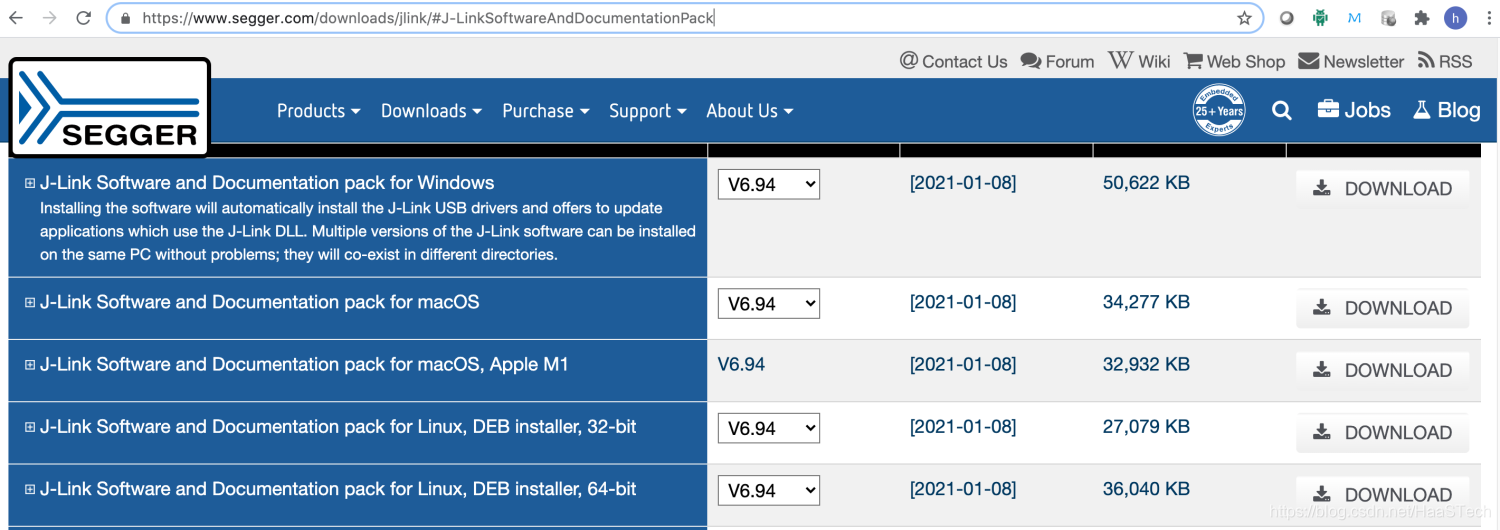Bookmark the page with the star icon
Viewport: 1500px width, 530px height.
click(x=1245, y=18)
